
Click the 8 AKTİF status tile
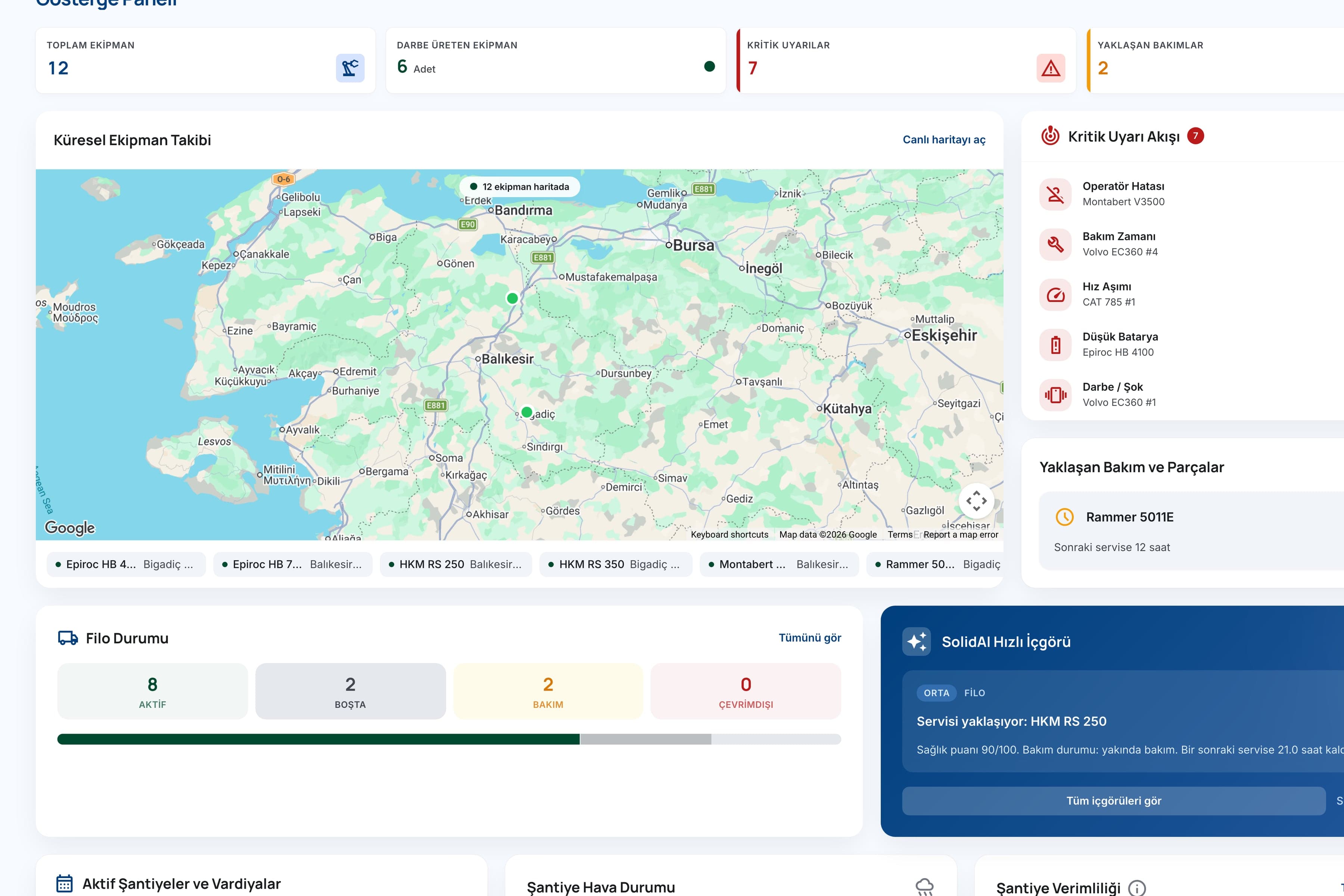click(153, 691)
